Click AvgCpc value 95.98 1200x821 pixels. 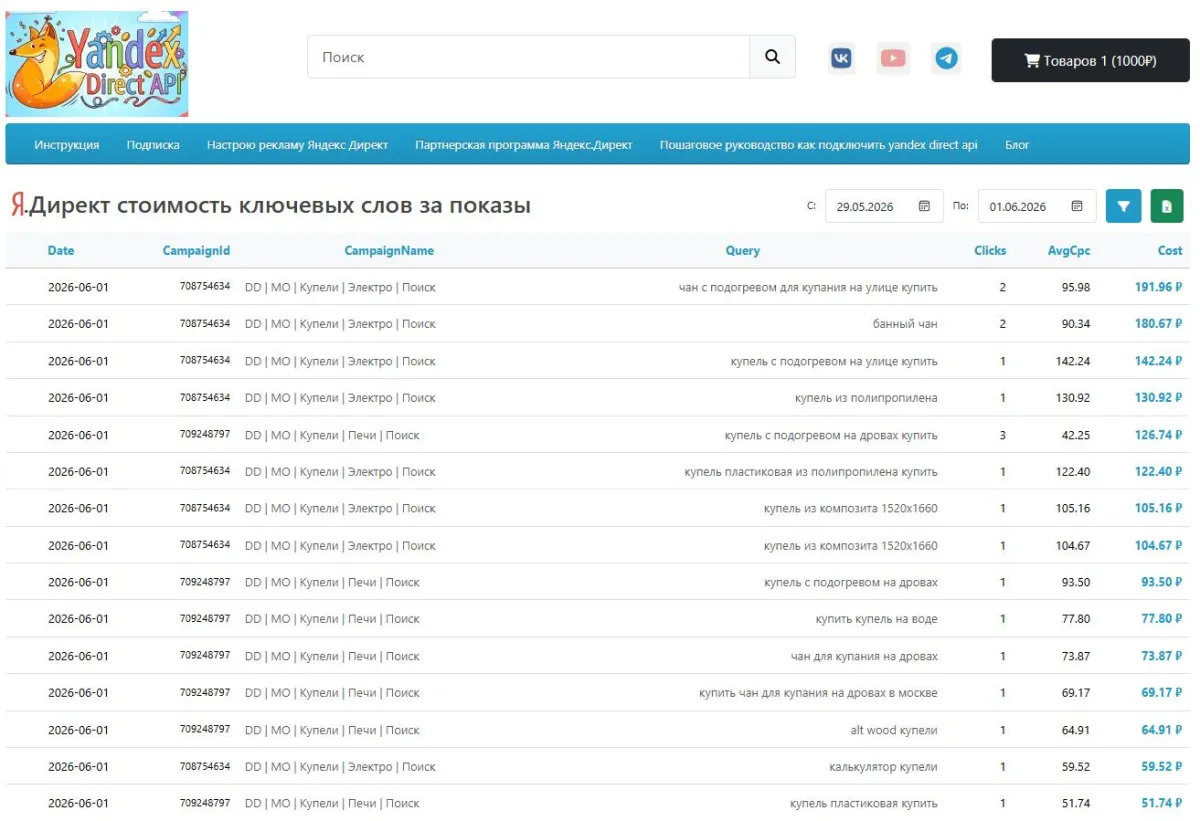tap(1076, 287)
